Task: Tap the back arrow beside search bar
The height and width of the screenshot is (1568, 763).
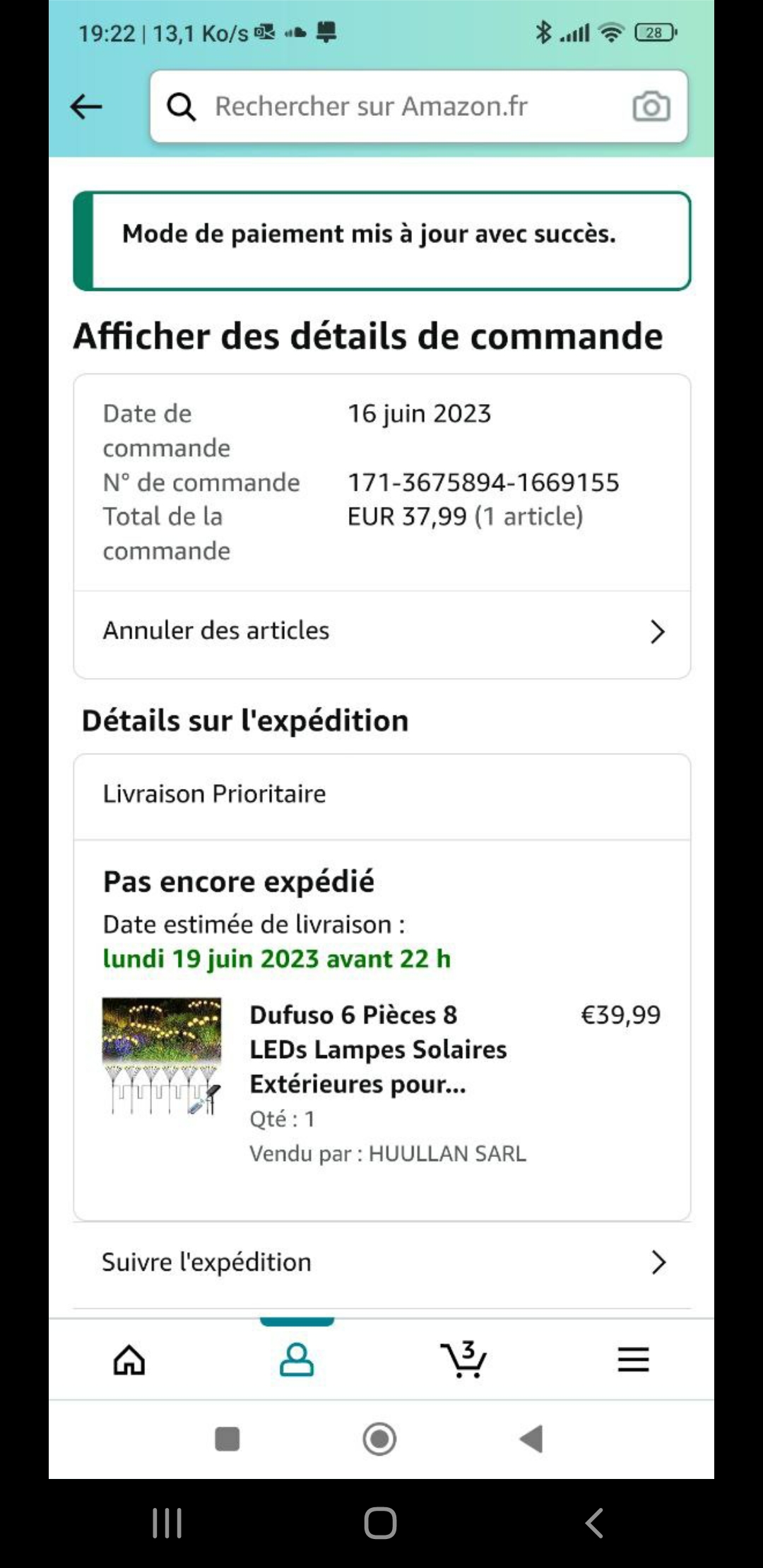Action: [x=86, y=107]
